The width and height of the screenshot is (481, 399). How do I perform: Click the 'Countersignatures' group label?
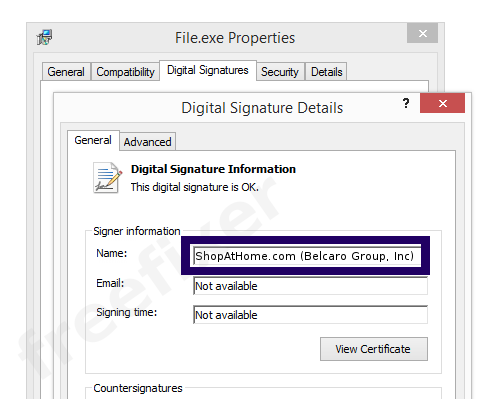tap(138, 388)
